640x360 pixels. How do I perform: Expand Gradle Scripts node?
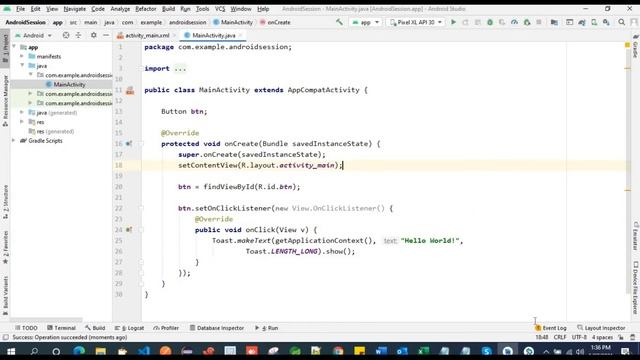pos(14,140)
